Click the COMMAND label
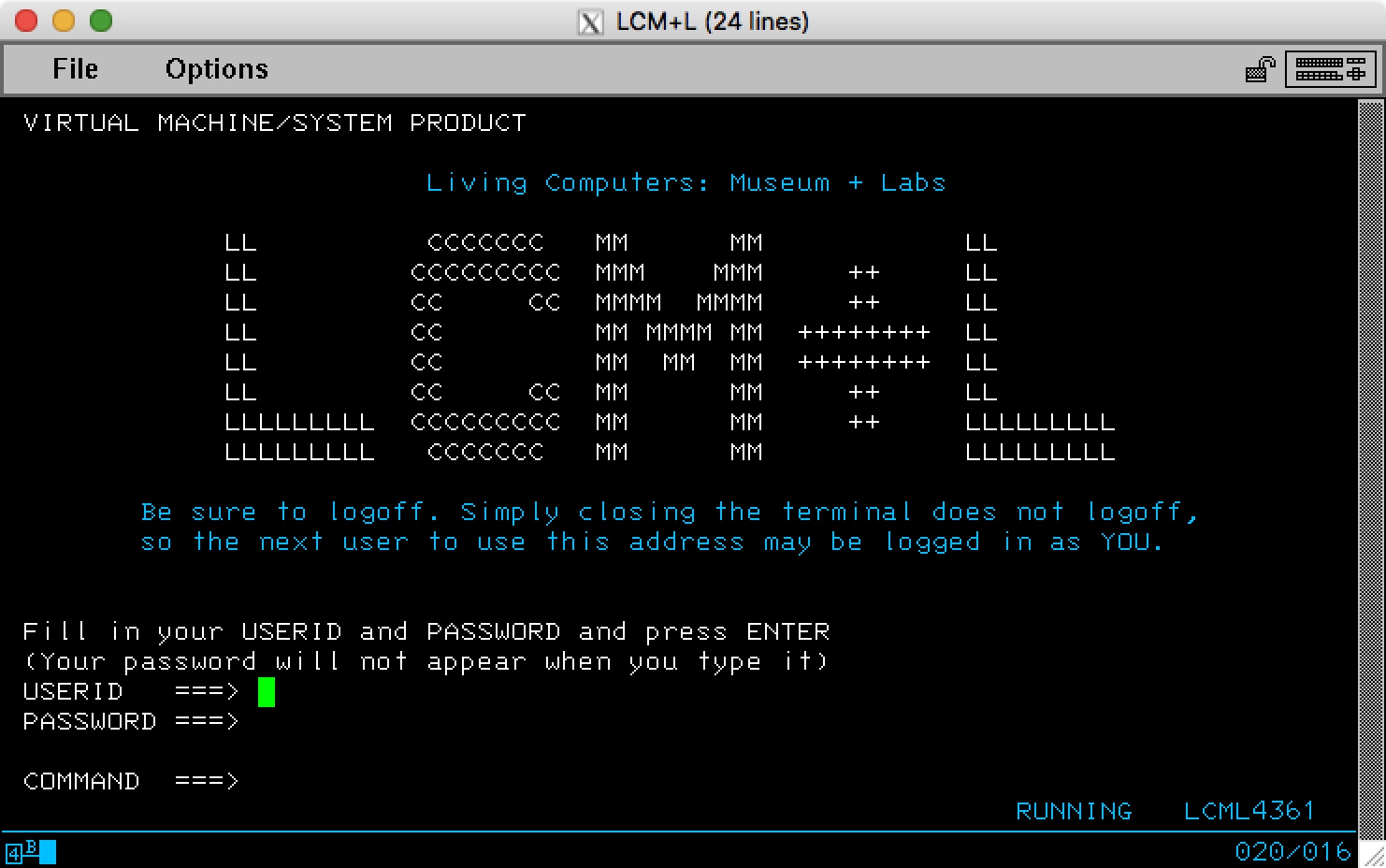The height and width of the screenshot is (868, 1386). (81, 782)
